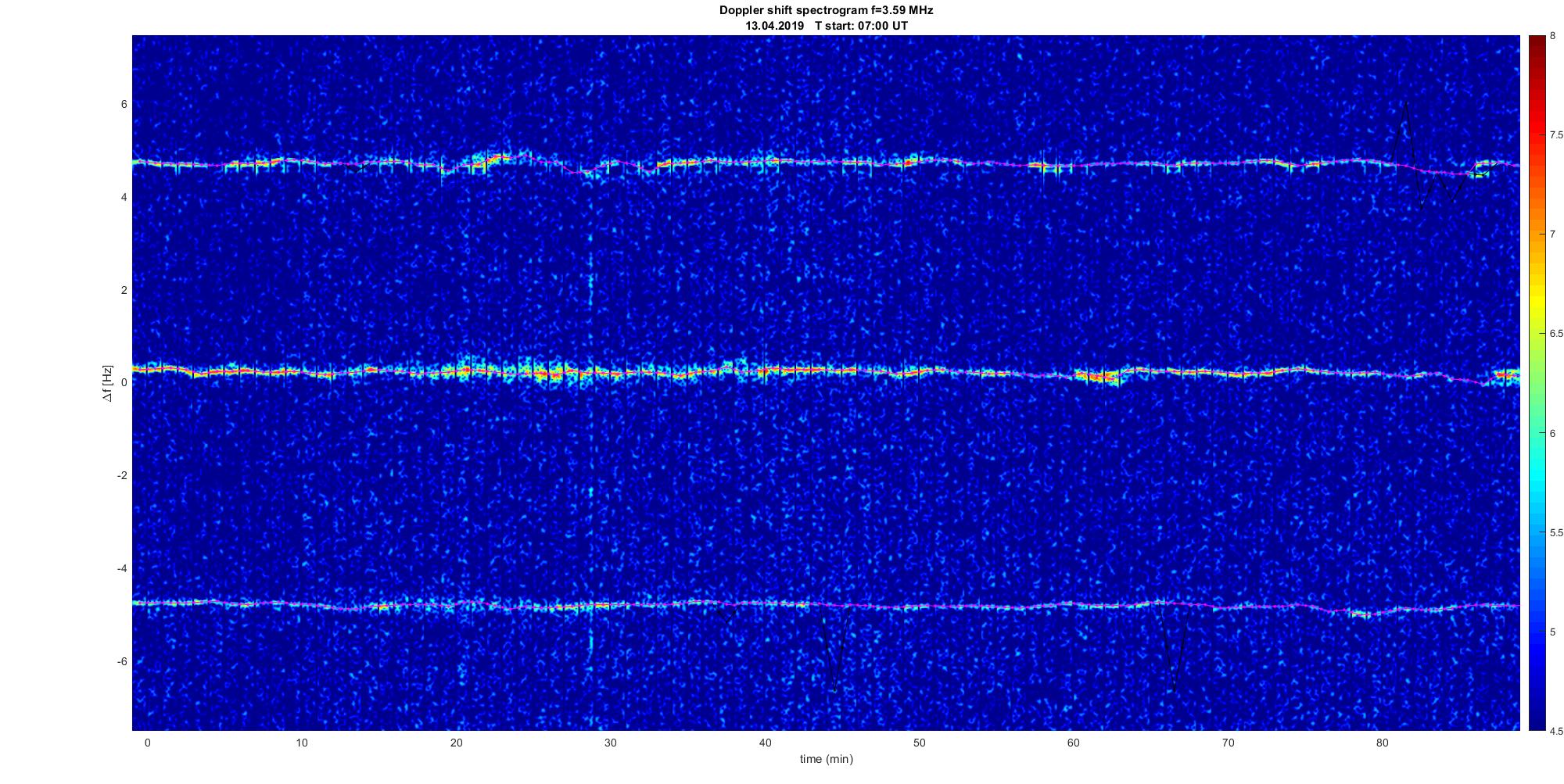
Task: Click the y-axis label 'Δf [Hz]'
Action: [108, 383]
